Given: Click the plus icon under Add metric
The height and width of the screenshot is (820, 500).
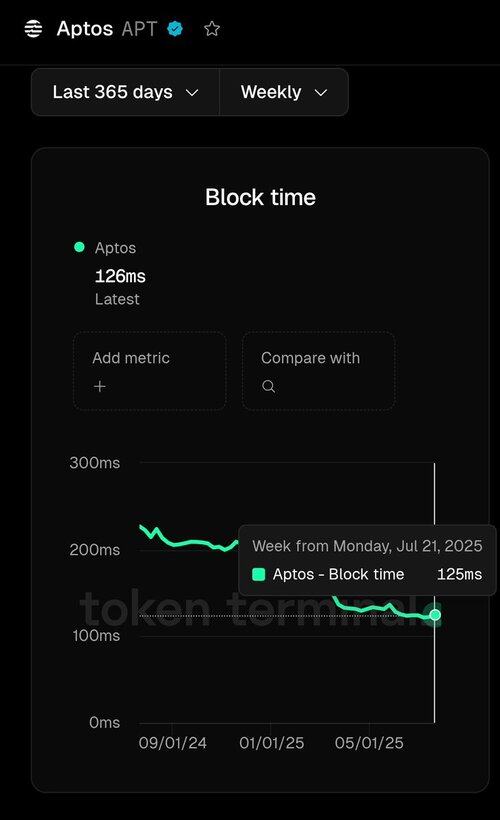Looking at the screenshot, I should [99, 386].
